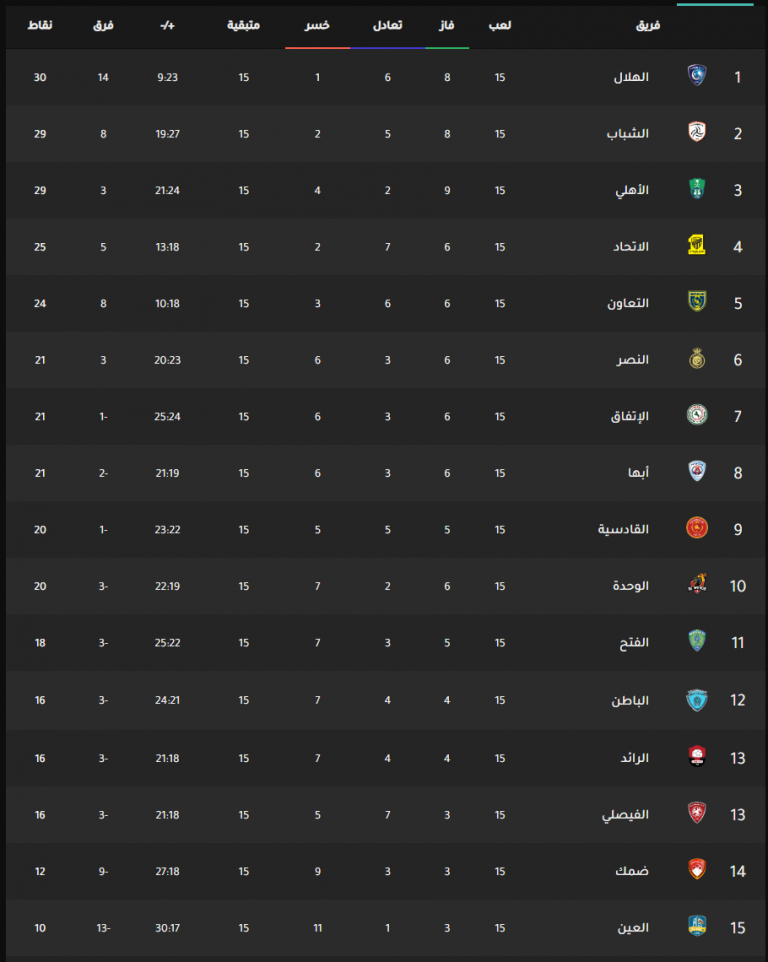Open team name الهلال
This screenshot has height=962, width=768.
click(x=631, y=77)
